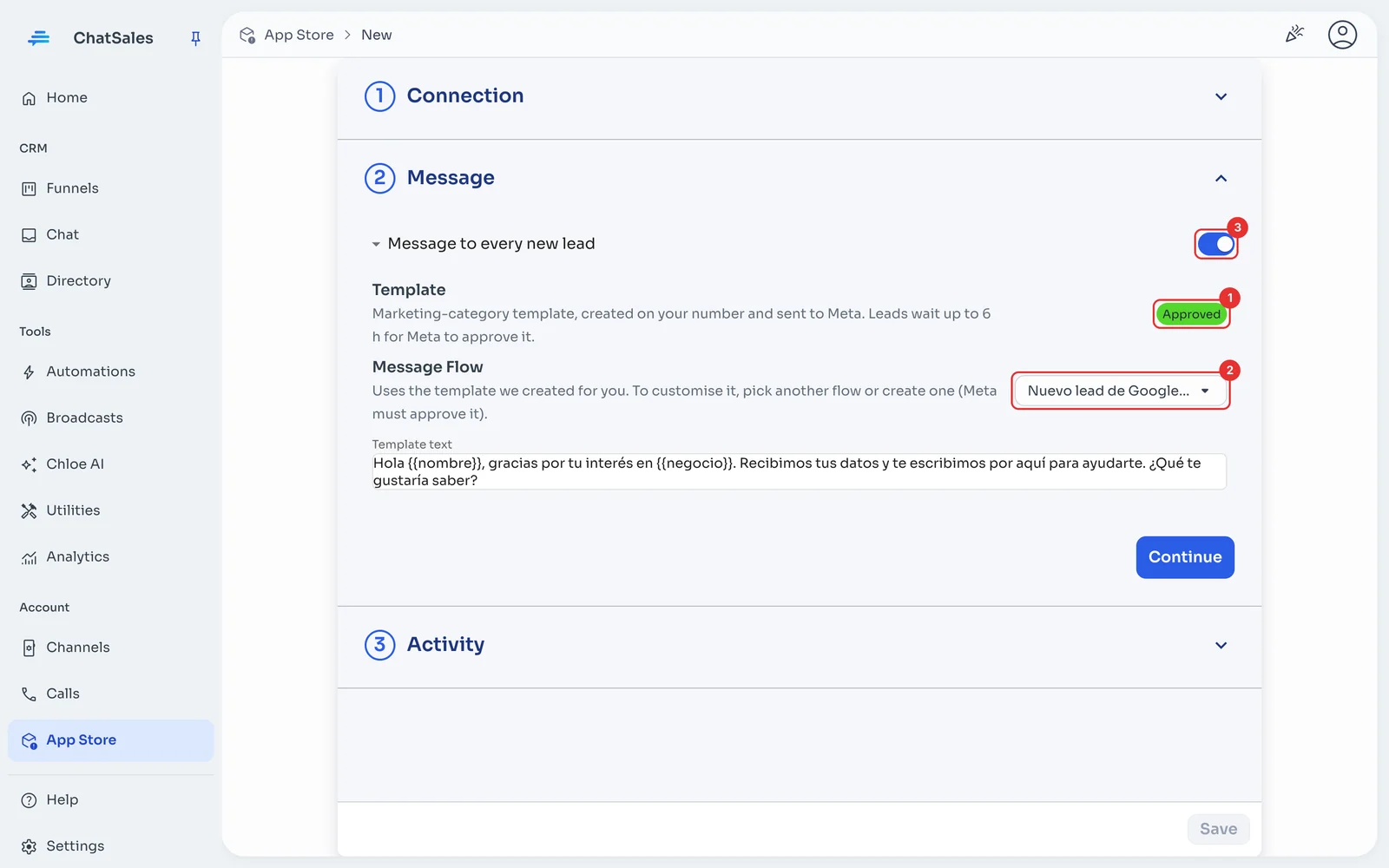Viewport: 1389px width, 868px height.
Task: Click the Automations lightning bolt icon
Action: 29,372
